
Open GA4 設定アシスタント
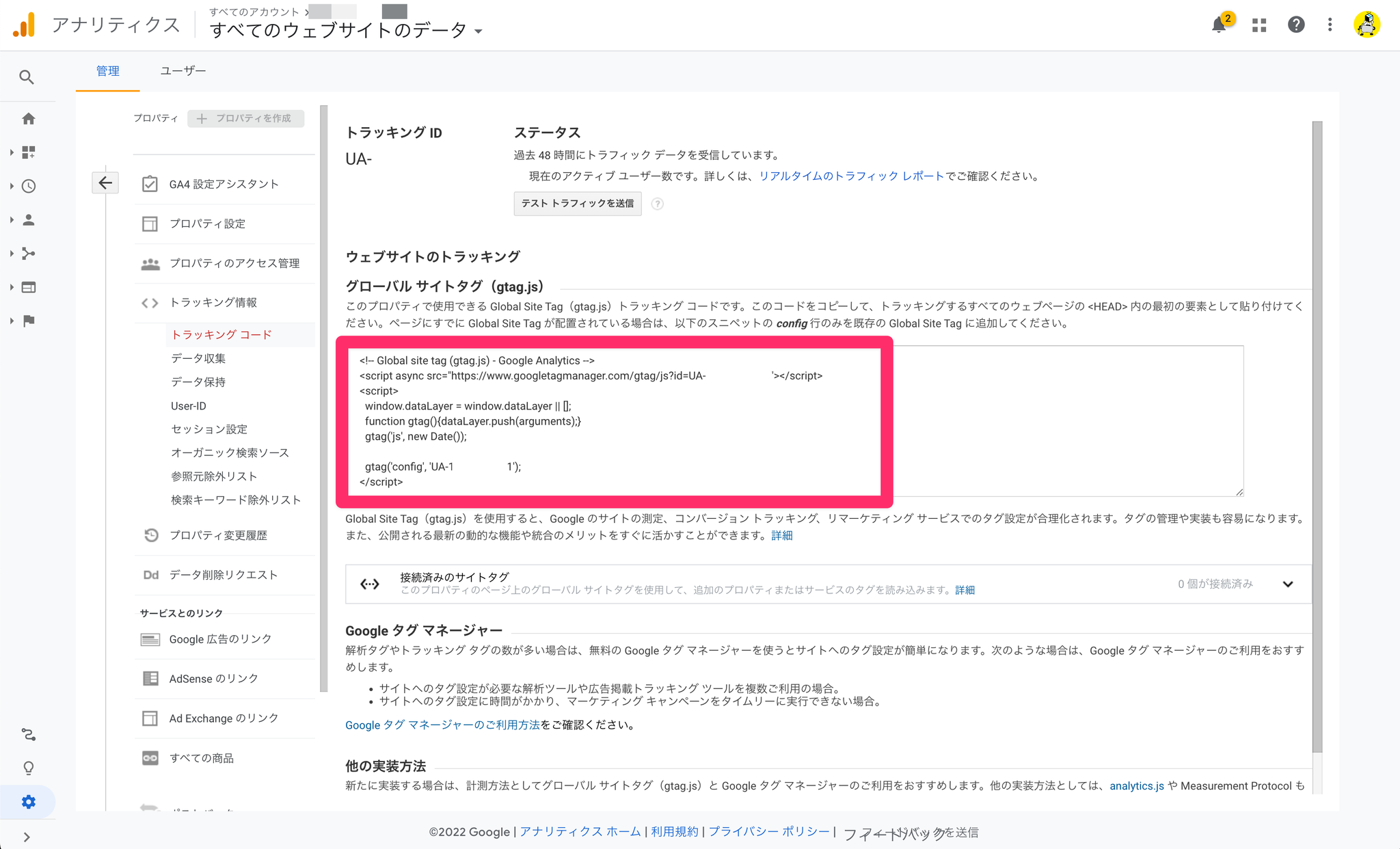[x=224, y=185]
